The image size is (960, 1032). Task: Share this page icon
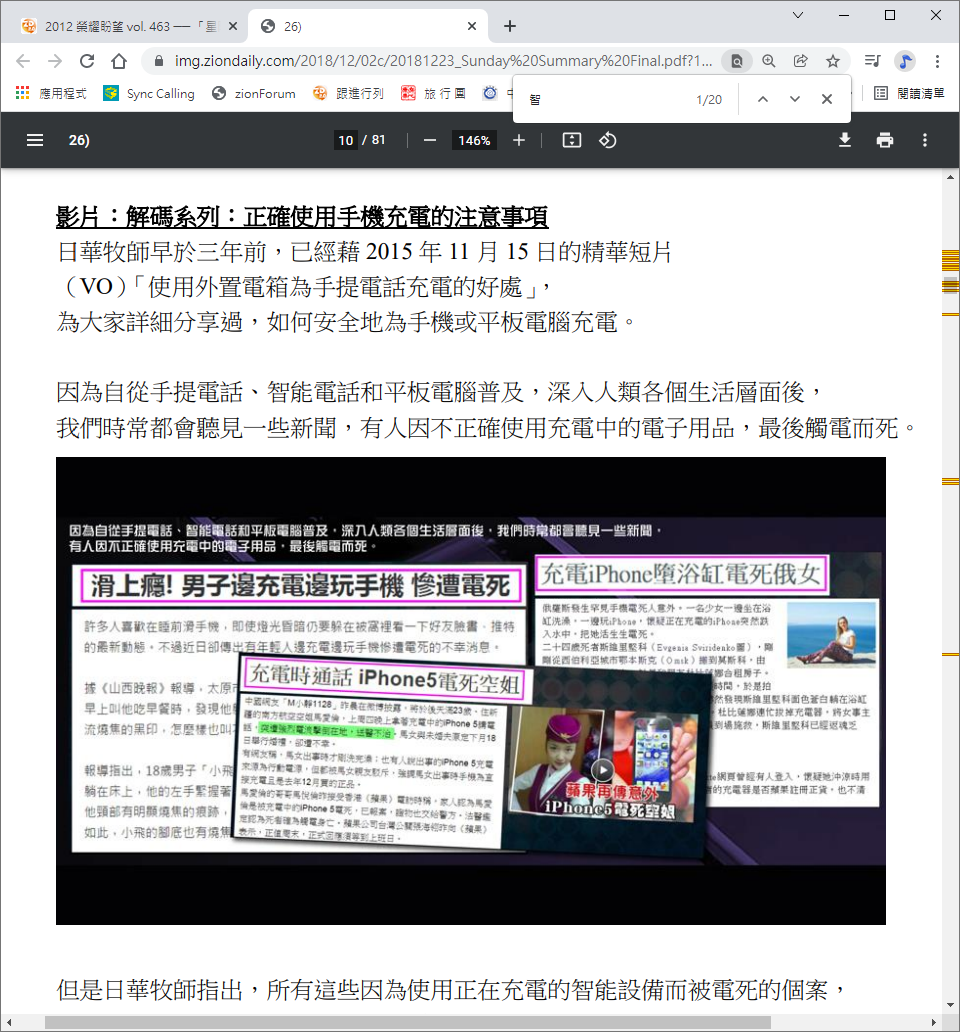801,61
